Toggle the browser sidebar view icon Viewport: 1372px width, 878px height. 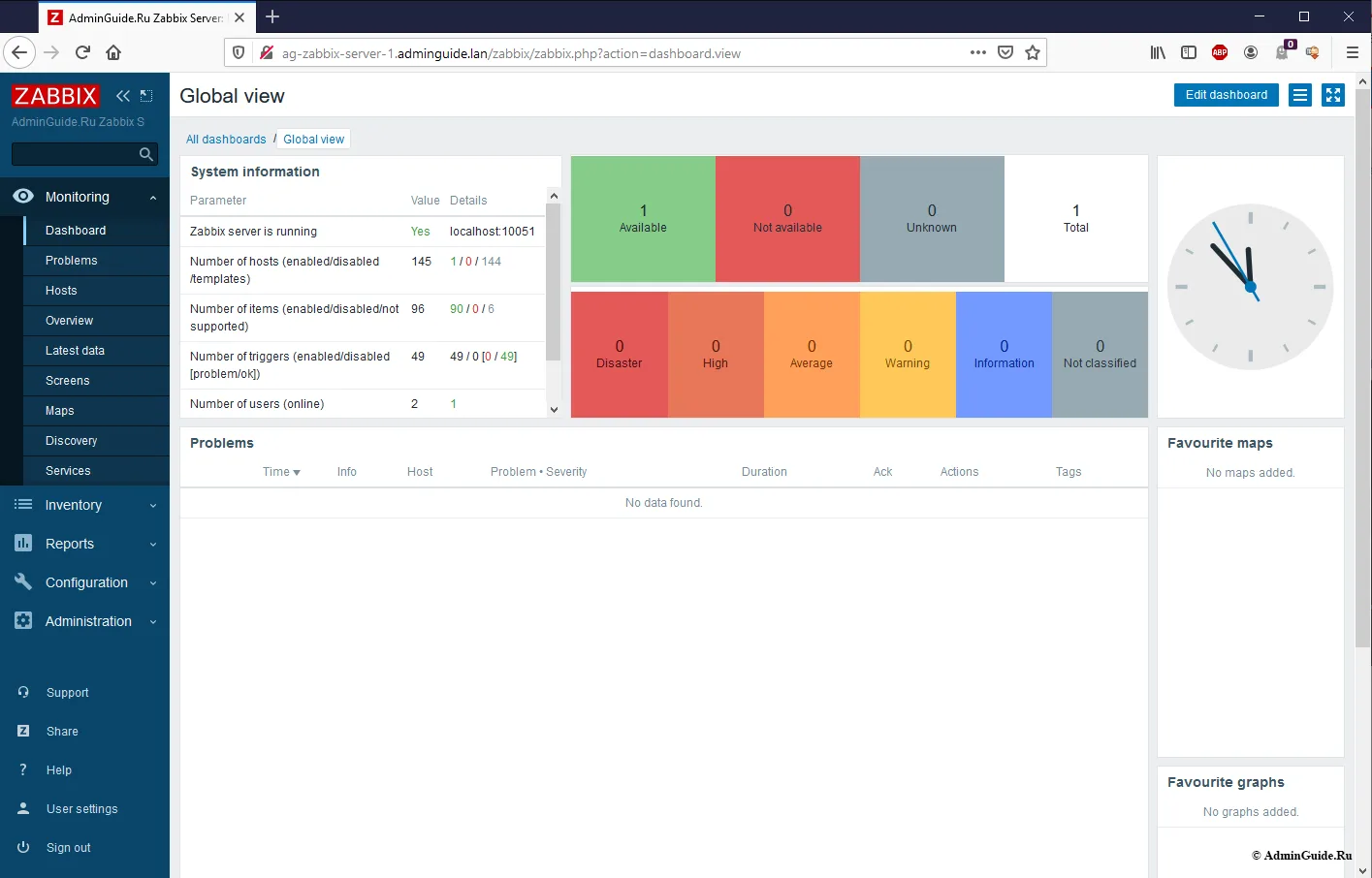point(1189,52)
